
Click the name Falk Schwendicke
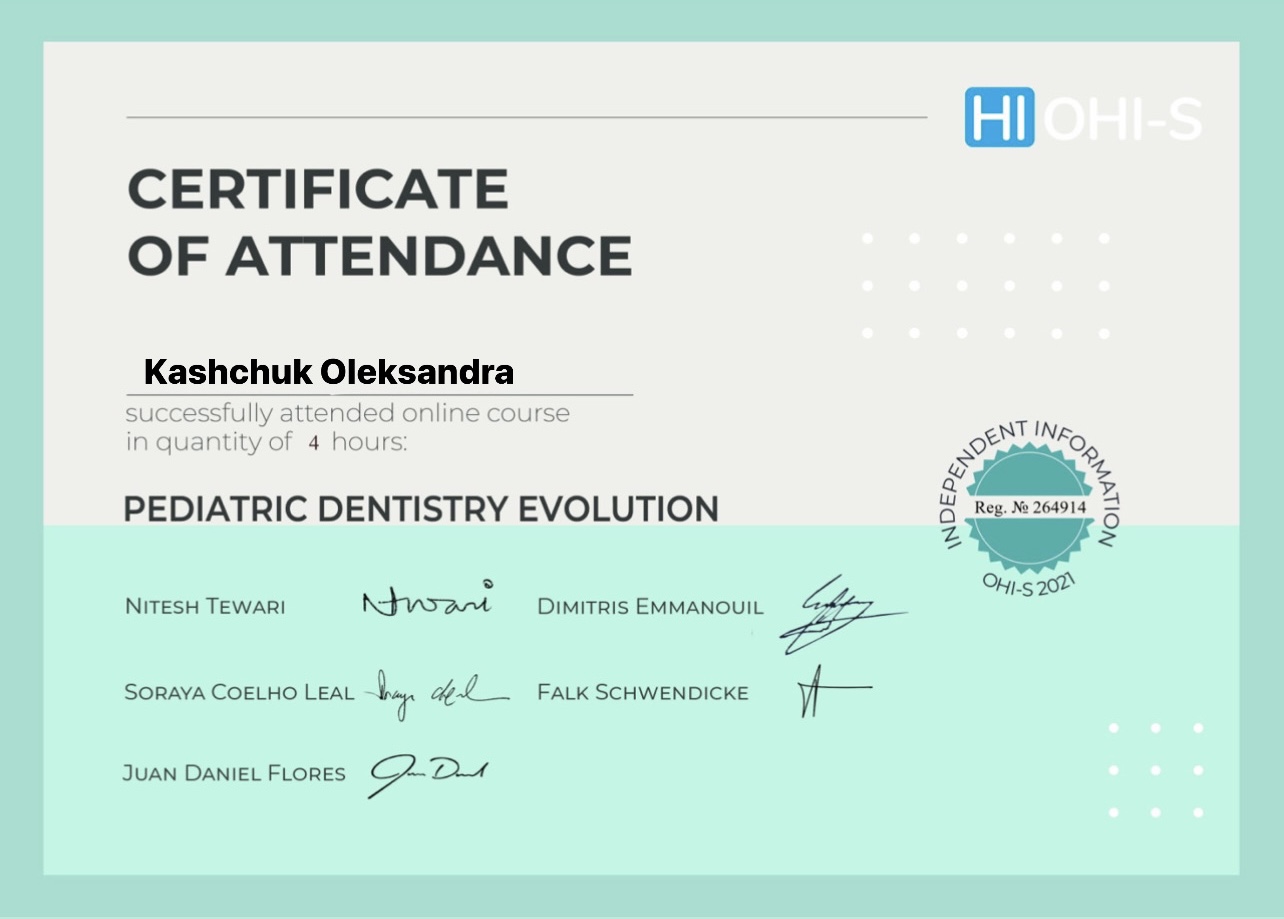coord(643,692)
